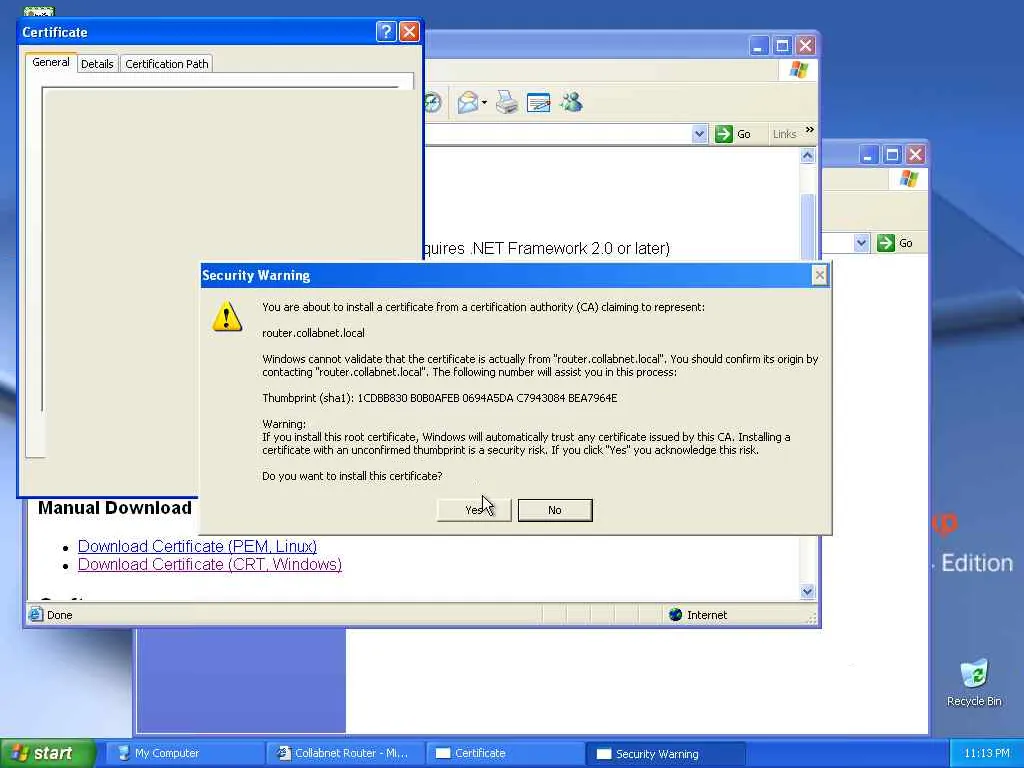The image size is (1024, 768).
Task: Click the router.collabnet.local name text
Action: click(313, 333)
